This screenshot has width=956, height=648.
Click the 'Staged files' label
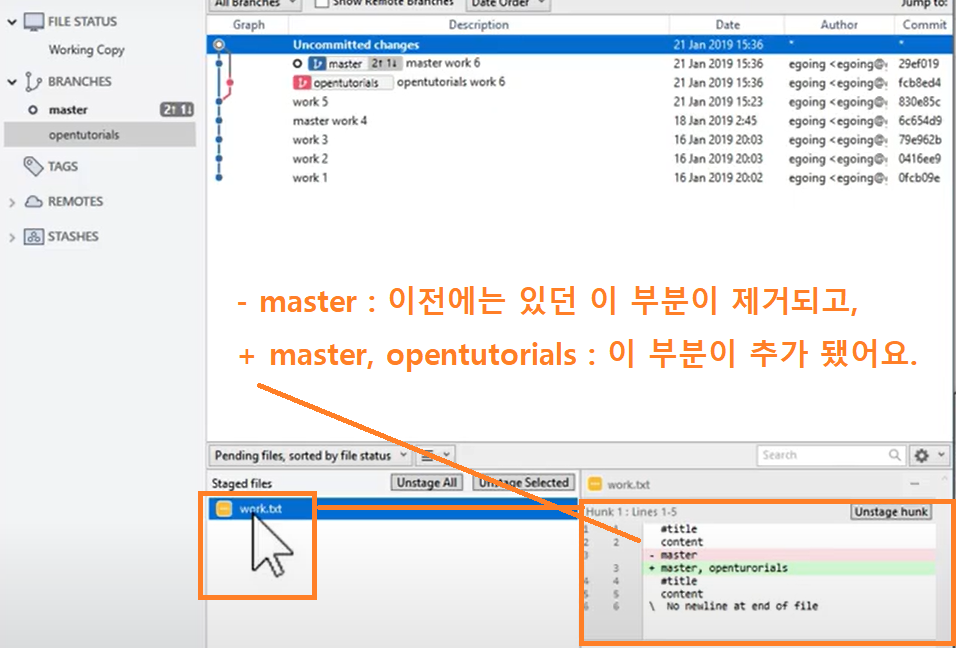click(x=241, y=483)
